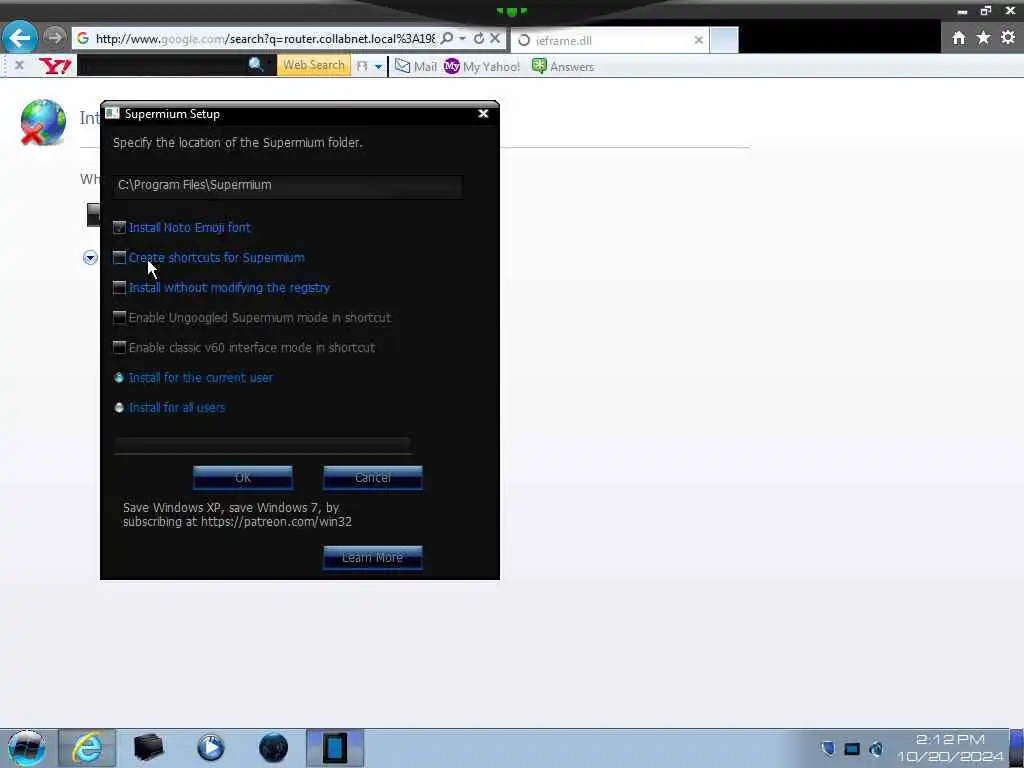Open Favorites star icon

[983, 38]
